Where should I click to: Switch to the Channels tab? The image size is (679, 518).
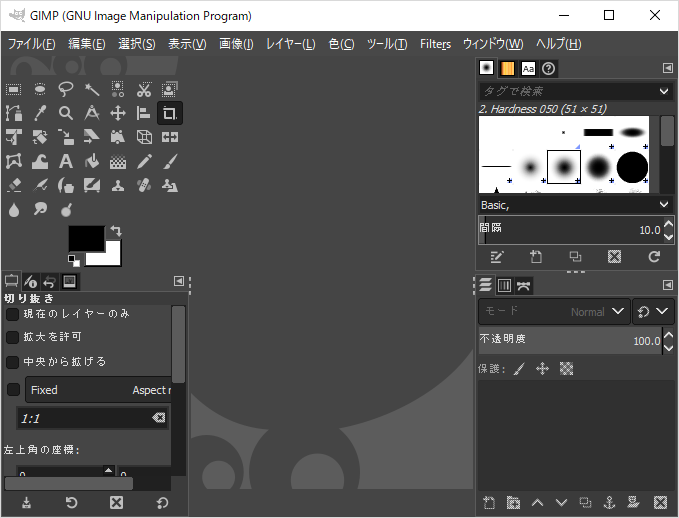tap(504, 285)
